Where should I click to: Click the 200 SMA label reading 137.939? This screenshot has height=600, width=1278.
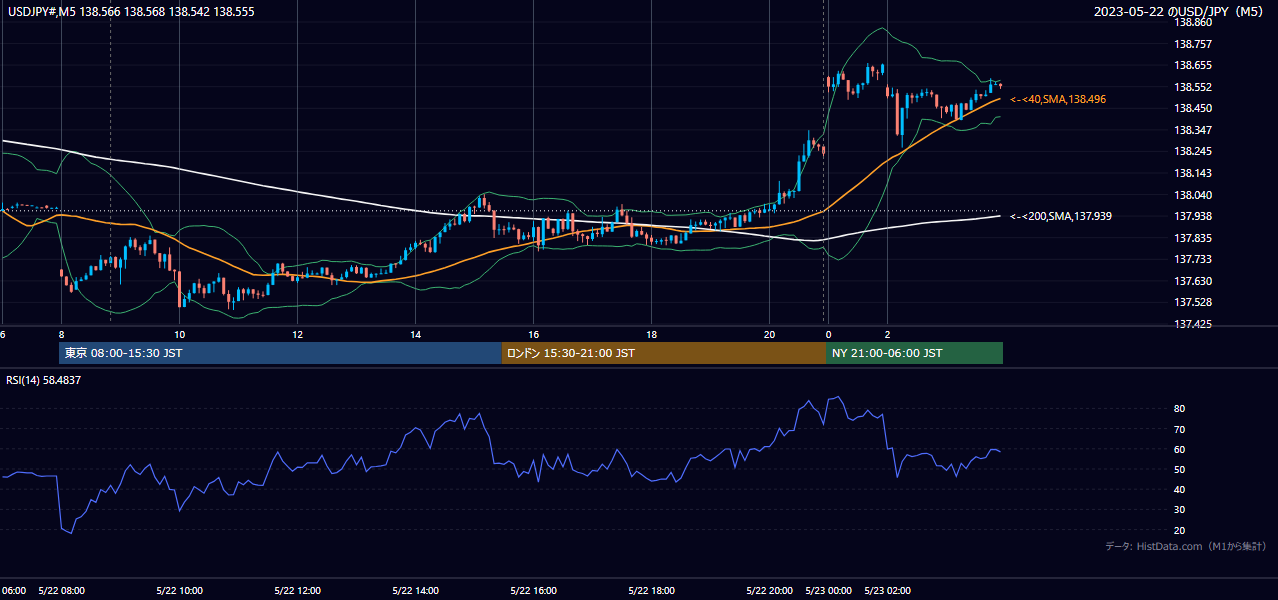coord(1061,216)
